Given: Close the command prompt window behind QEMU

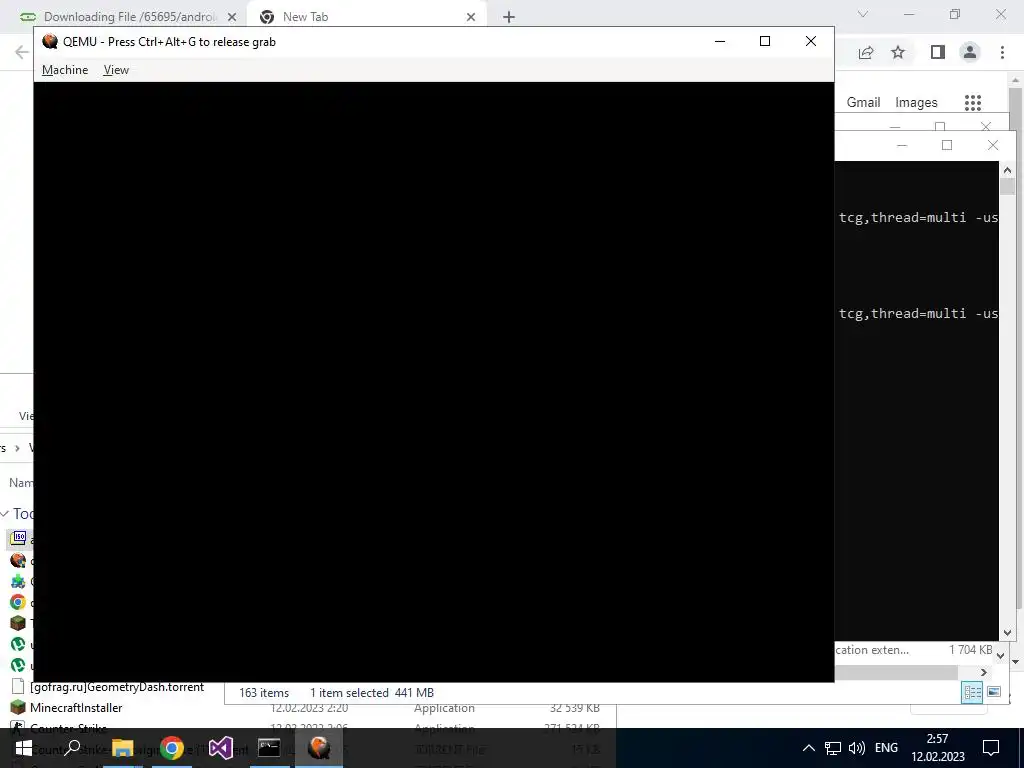Looking at the screenshot, I should 993,145.
